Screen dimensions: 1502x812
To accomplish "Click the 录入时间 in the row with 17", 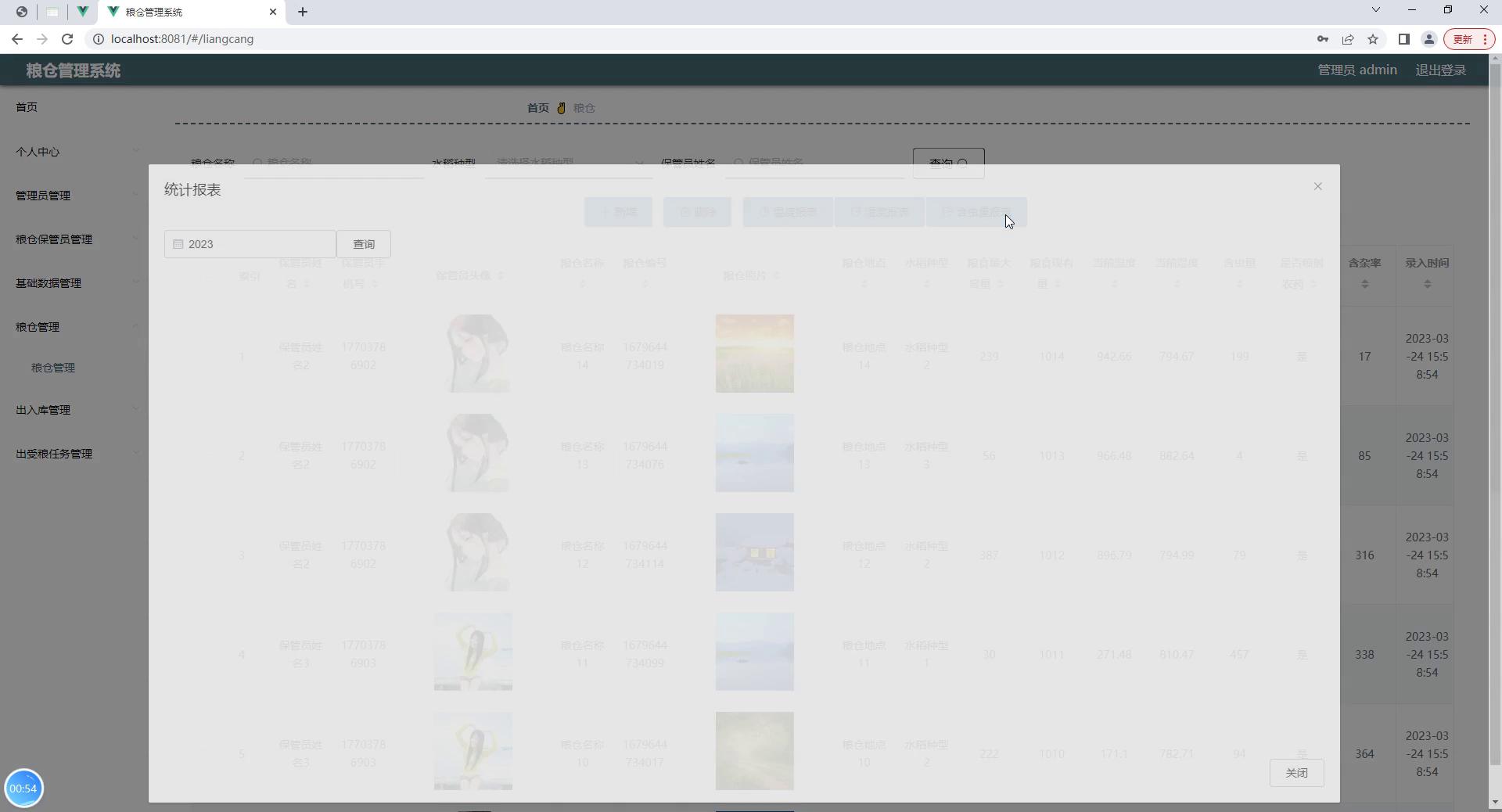I will click(x=1427, y=357).
